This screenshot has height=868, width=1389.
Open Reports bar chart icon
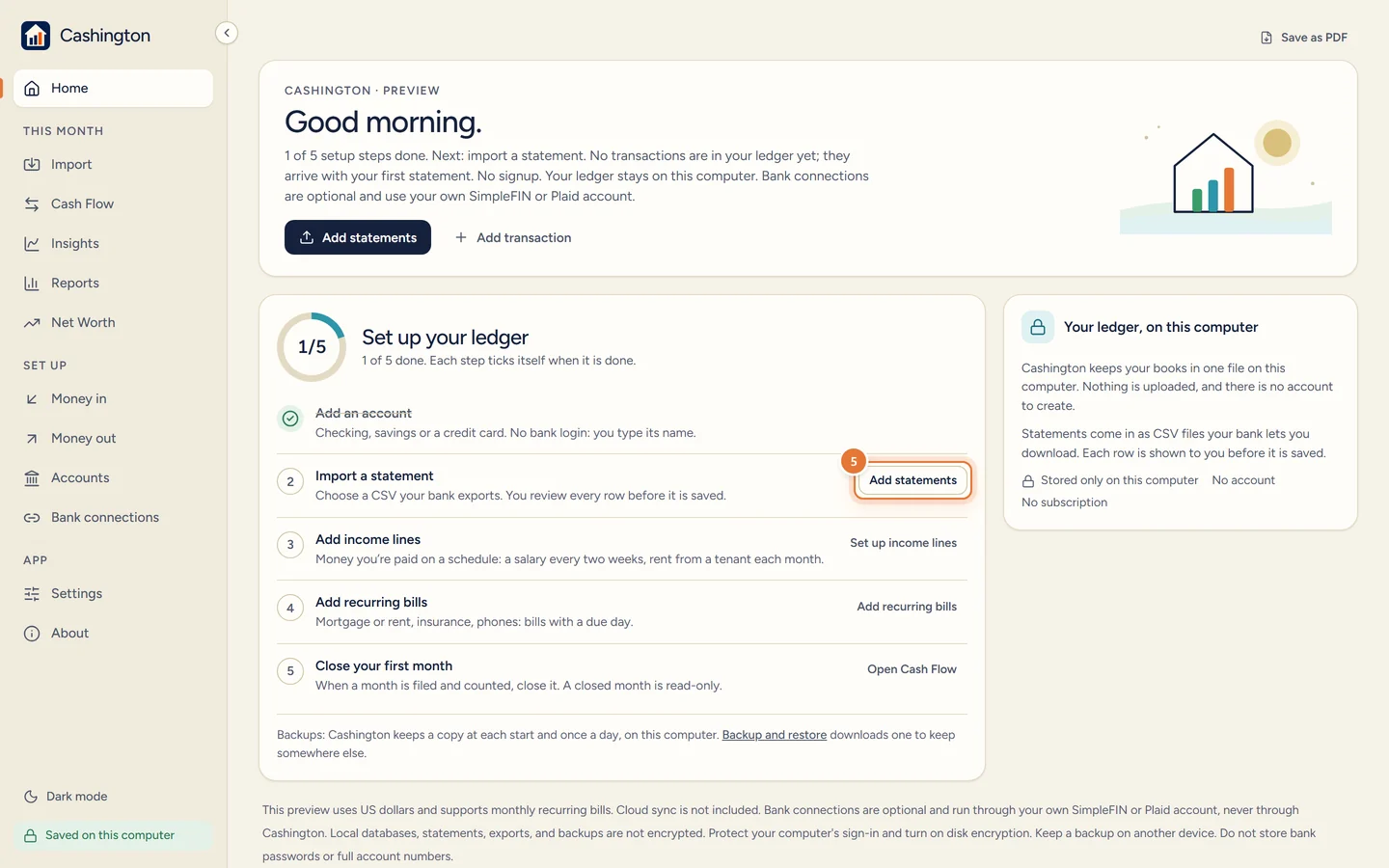pos(32,284)
